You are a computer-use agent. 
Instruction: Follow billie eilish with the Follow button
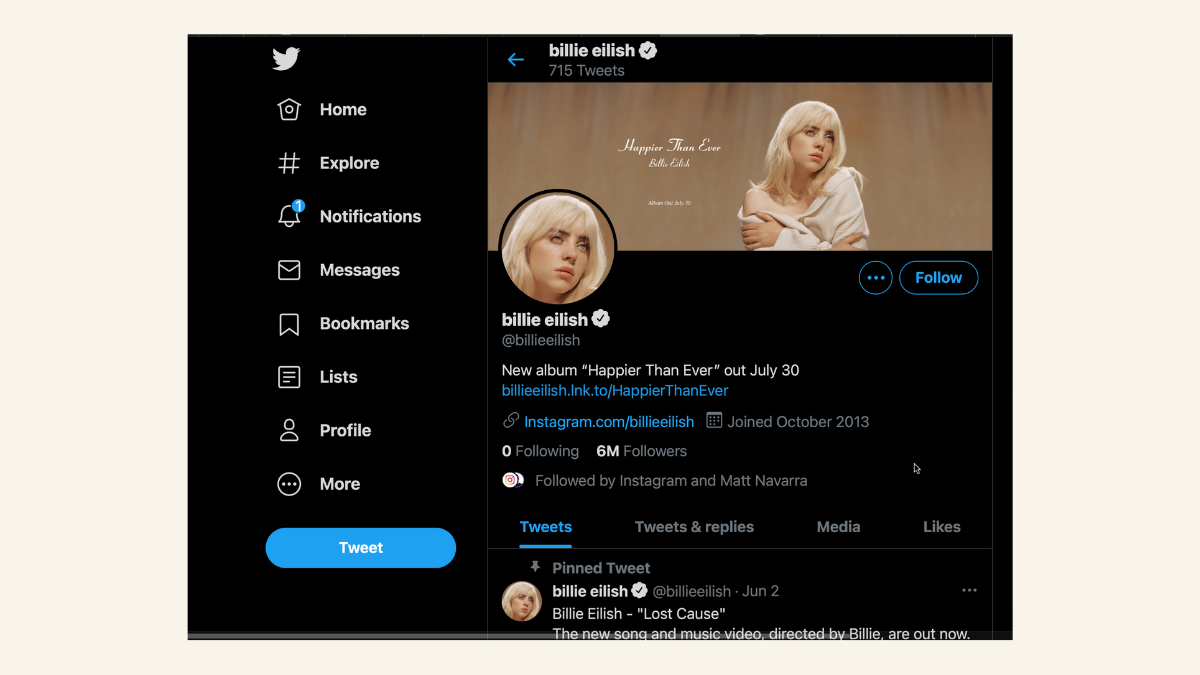pyautogui.click(x=938, y=278)
